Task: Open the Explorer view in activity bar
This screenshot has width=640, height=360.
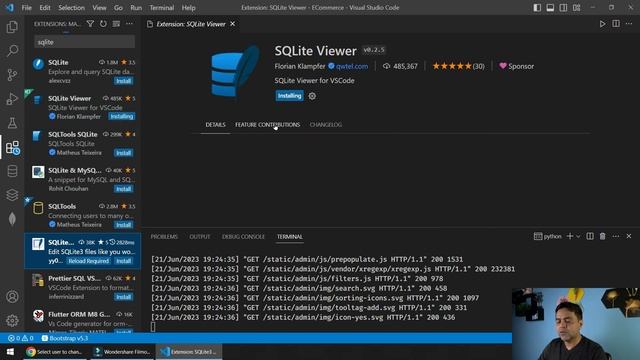Action: tap(12, 27)
